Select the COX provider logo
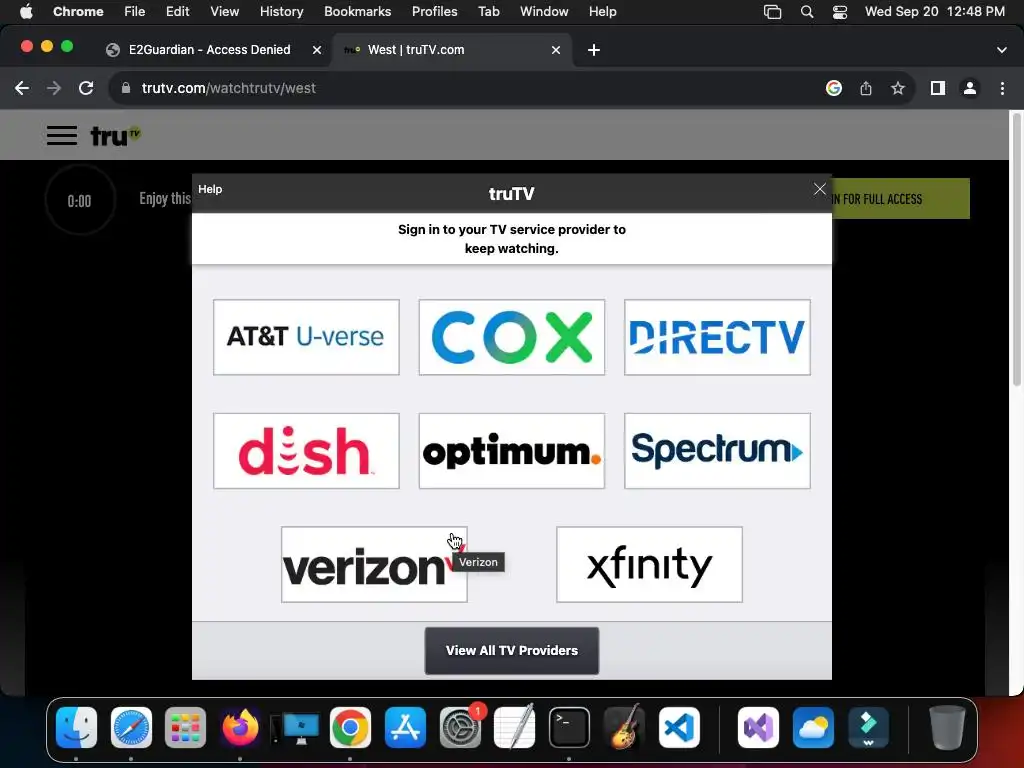The height and width of the screenshot is (768, 1024). pos(511,337)
